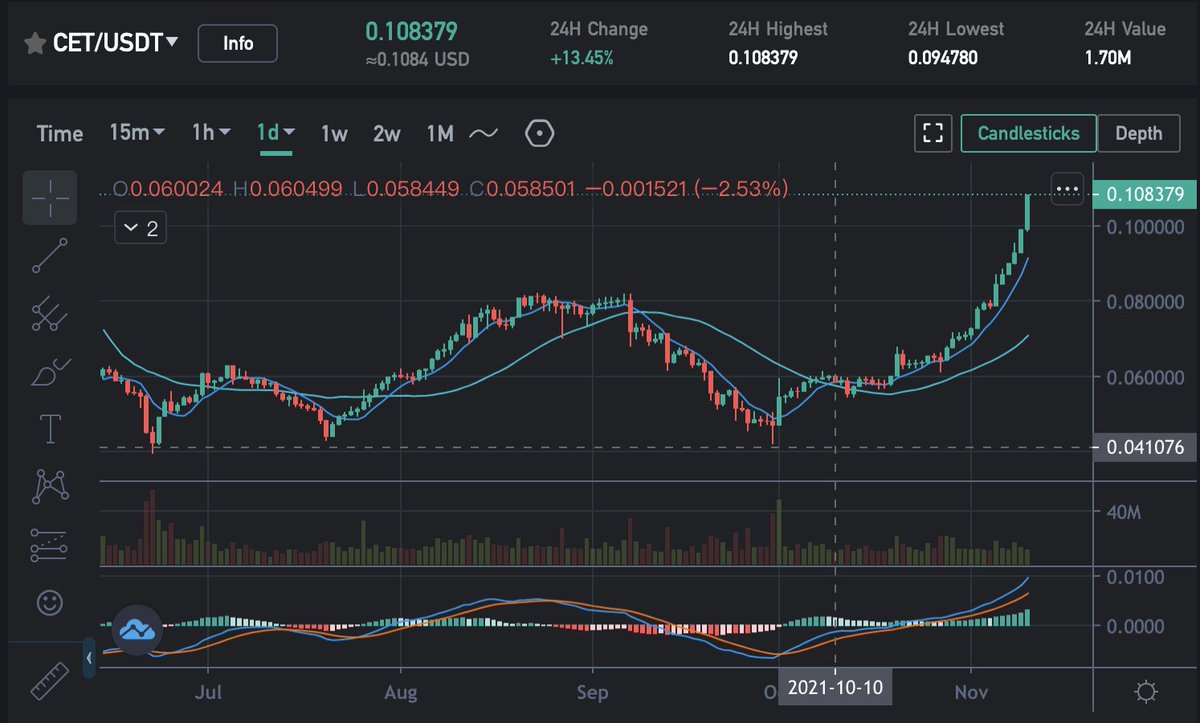This screenshot has width=1200, height=723.
Task: Click the 2021-10-10 date marker
Action: point(836,689)
